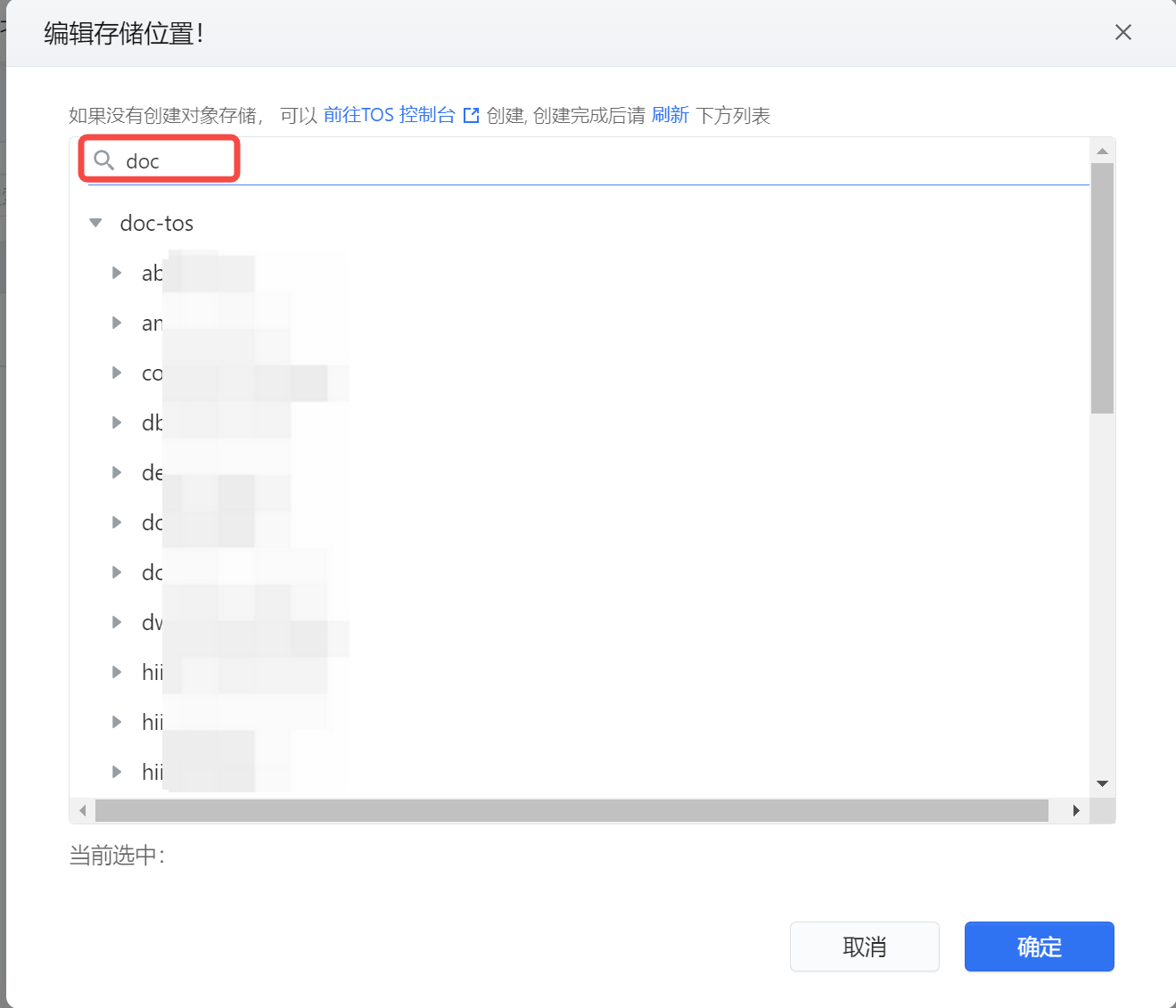1176x1008 pixels.
Task: Select the doc-tos bucket row
Action: tap(157, 223)
